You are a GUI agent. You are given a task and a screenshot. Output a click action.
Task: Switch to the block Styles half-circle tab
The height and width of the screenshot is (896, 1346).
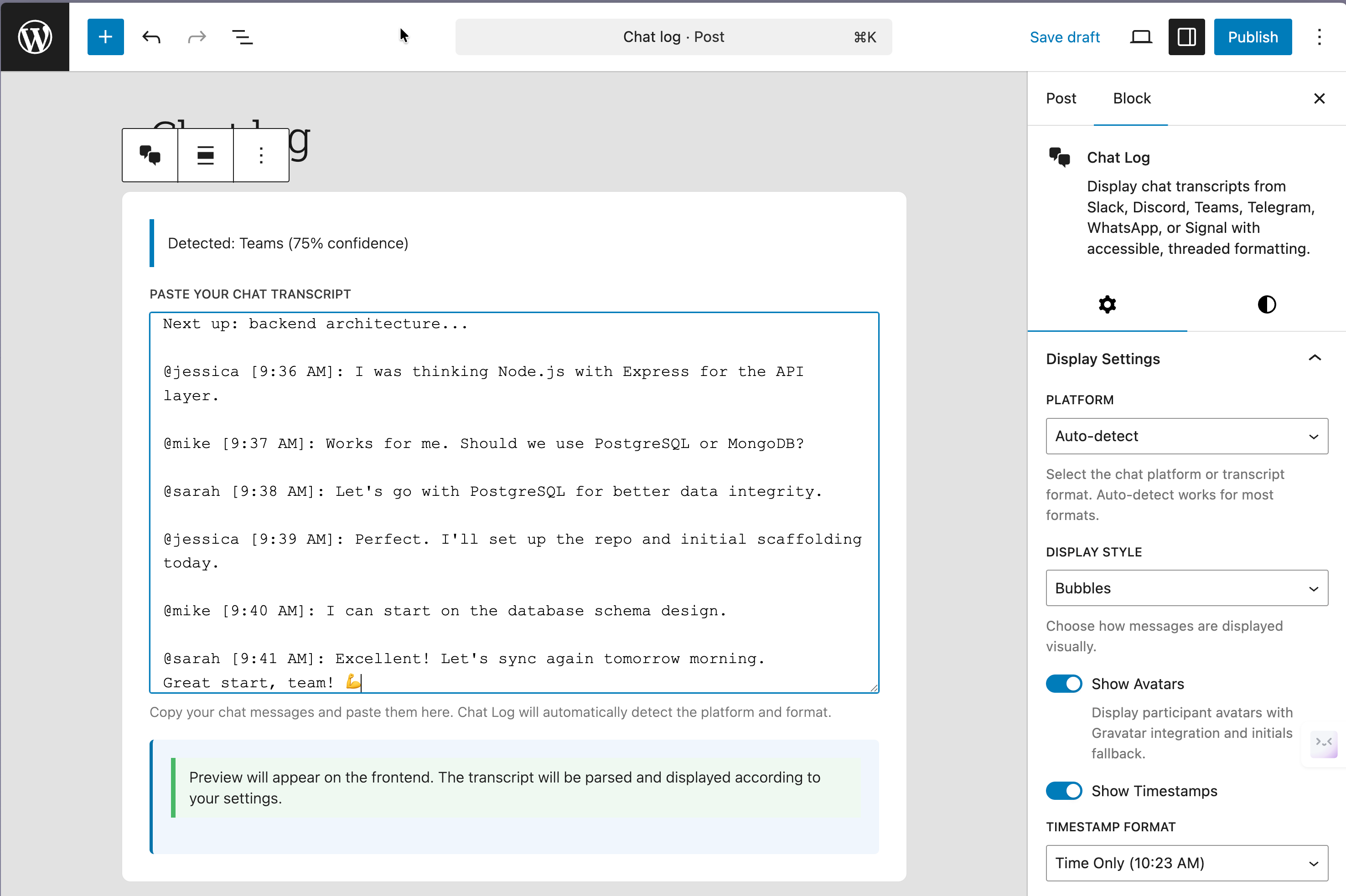click(x=1267, y=304)
